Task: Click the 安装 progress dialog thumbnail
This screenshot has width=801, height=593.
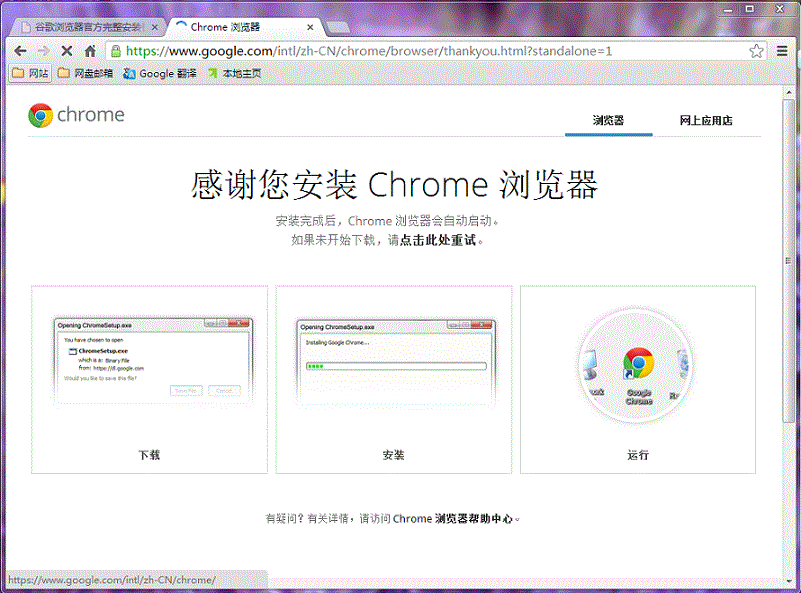Action: pos(395,363)
